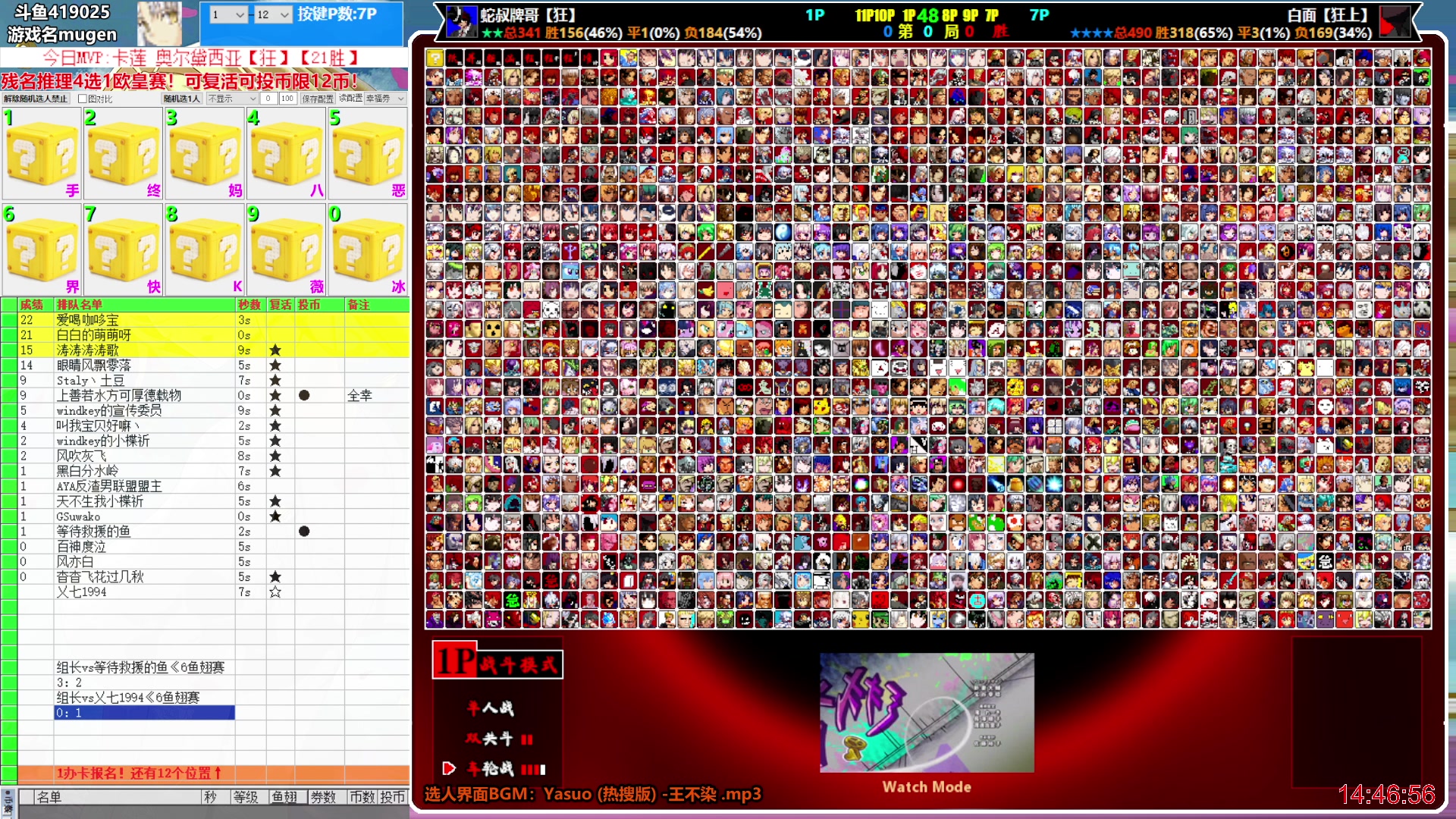
Task: Select the AYA反渣男联盟盟主 row
Action: click(x=206, y=486)
